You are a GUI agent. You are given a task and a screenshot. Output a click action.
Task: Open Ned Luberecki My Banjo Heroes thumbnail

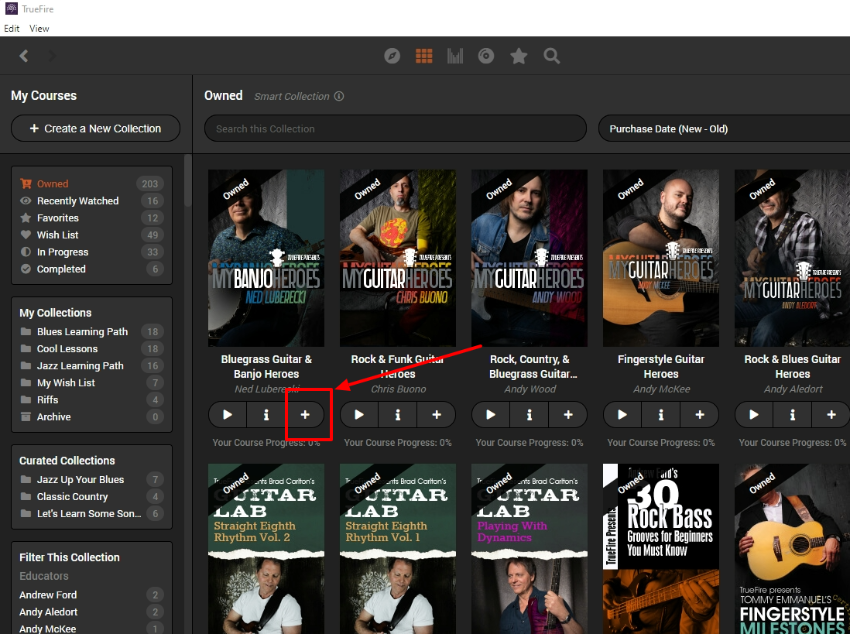266,258
